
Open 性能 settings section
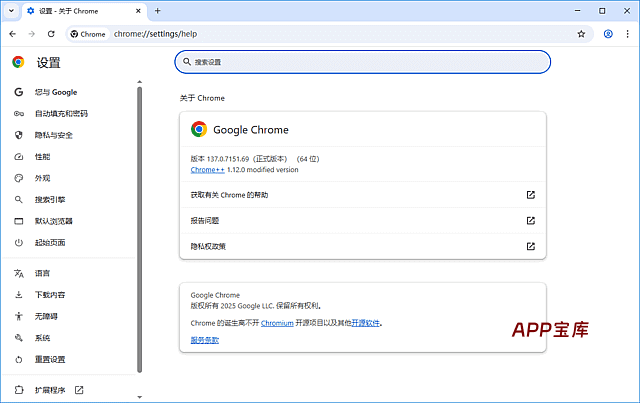pos(42,157)
